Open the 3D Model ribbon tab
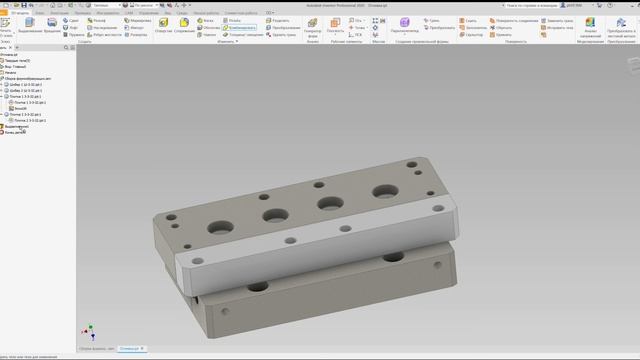The height and width of the screenshot is (360, 640). pyautogui.click(x=20, y=13)
